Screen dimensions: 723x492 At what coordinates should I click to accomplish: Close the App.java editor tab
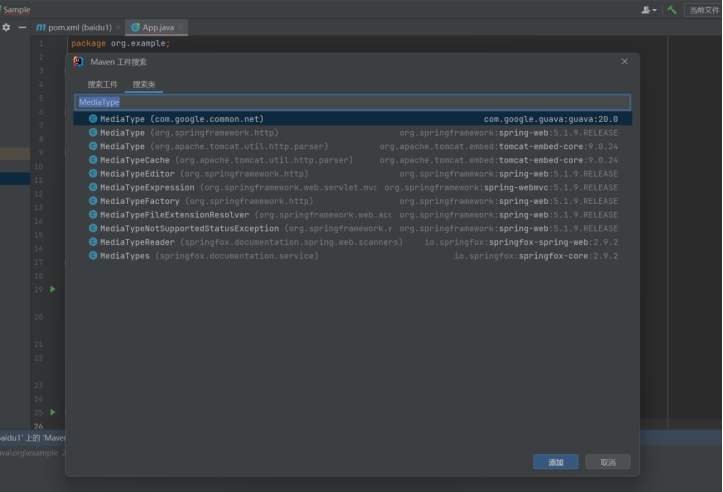(x=180, y=28)
